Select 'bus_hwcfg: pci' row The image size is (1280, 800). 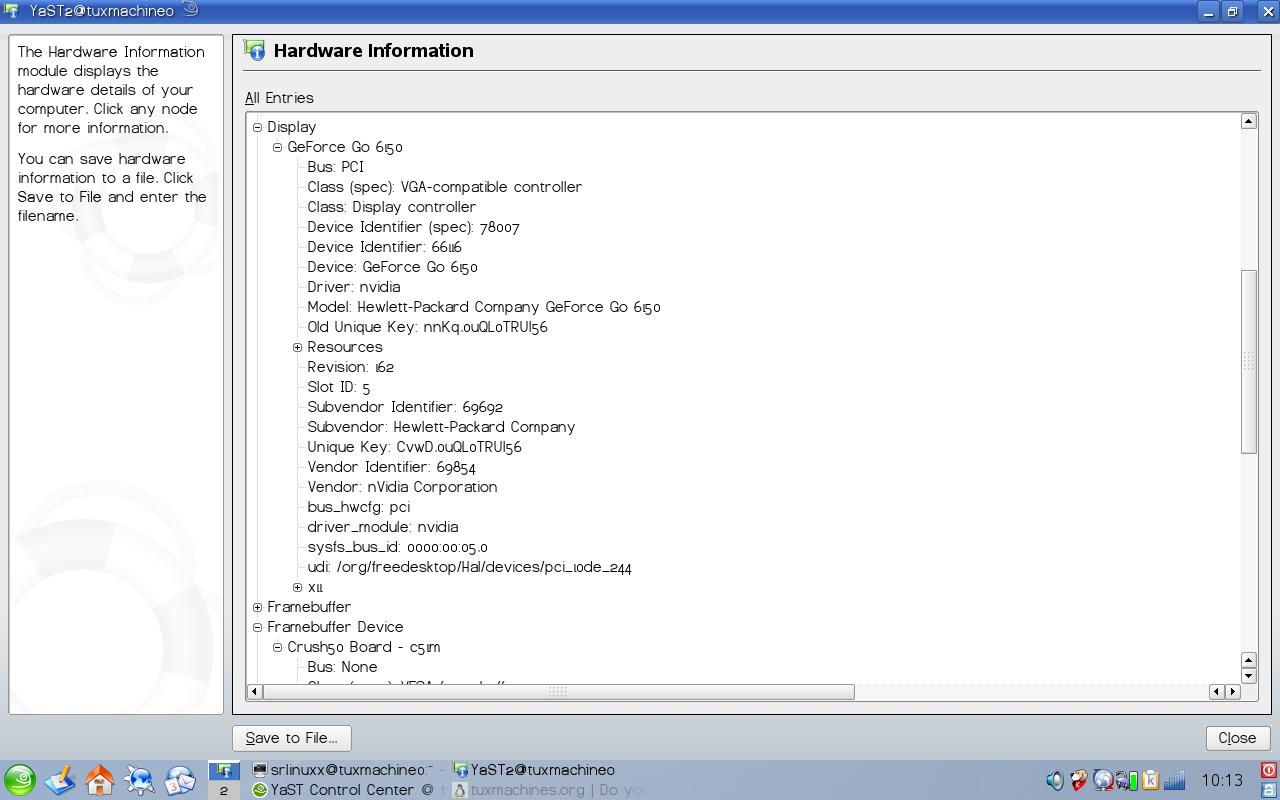[358, 507]
